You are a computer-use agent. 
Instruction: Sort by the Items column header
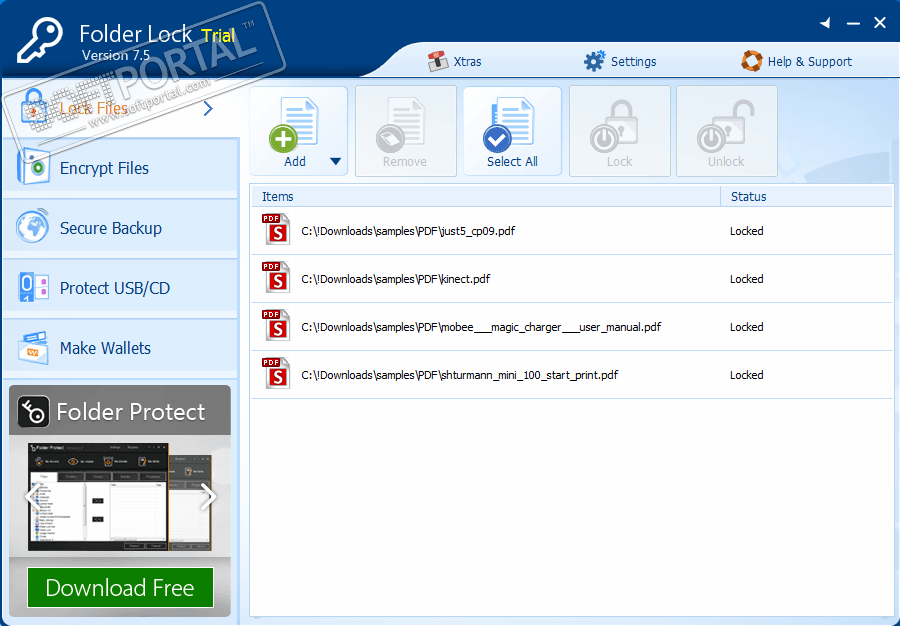click(486, 196)
